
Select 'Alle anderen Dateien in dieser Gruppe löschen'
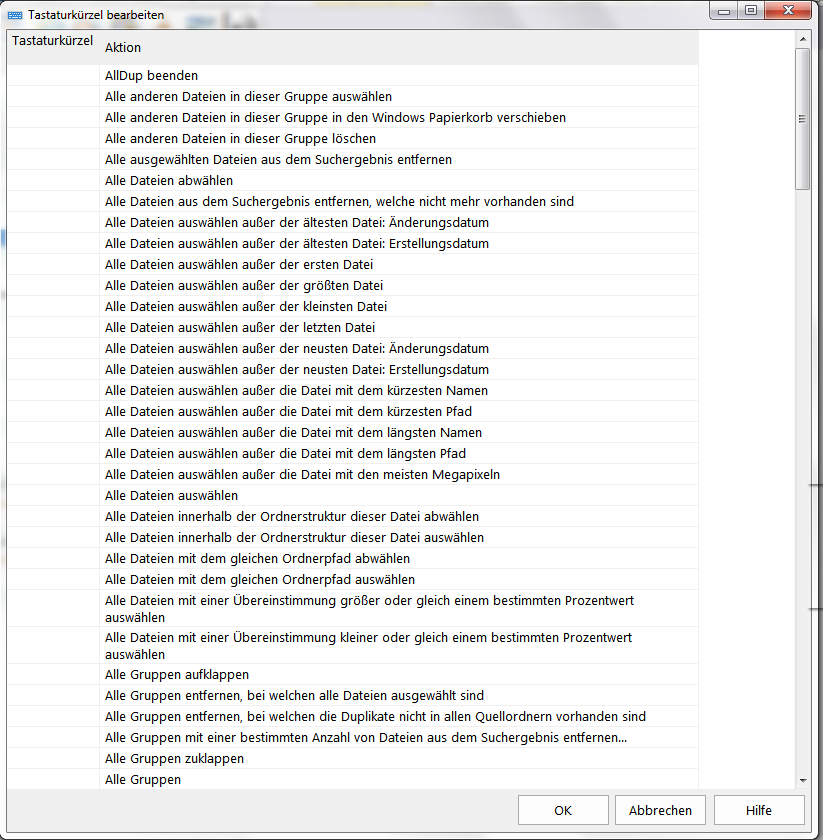(x=240, y=139)
